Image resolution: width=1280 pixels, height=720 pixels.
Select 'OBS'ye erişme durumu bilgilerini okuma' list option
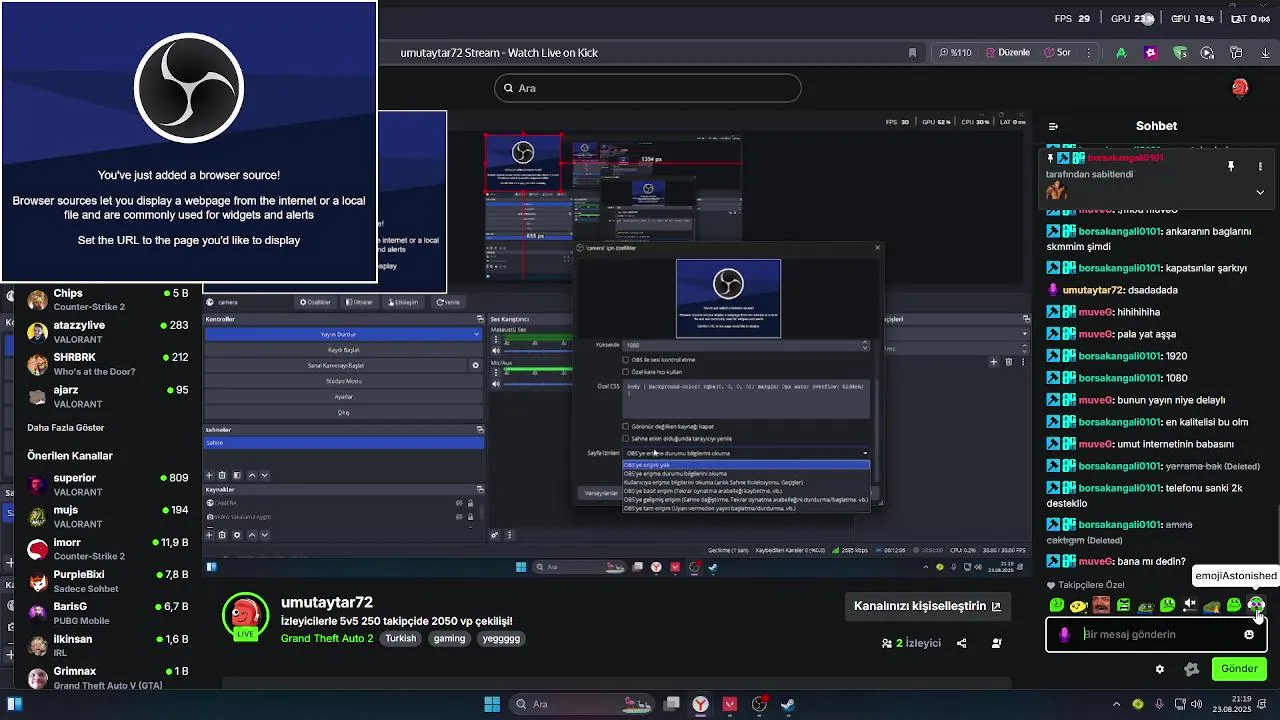pos(746,473)
